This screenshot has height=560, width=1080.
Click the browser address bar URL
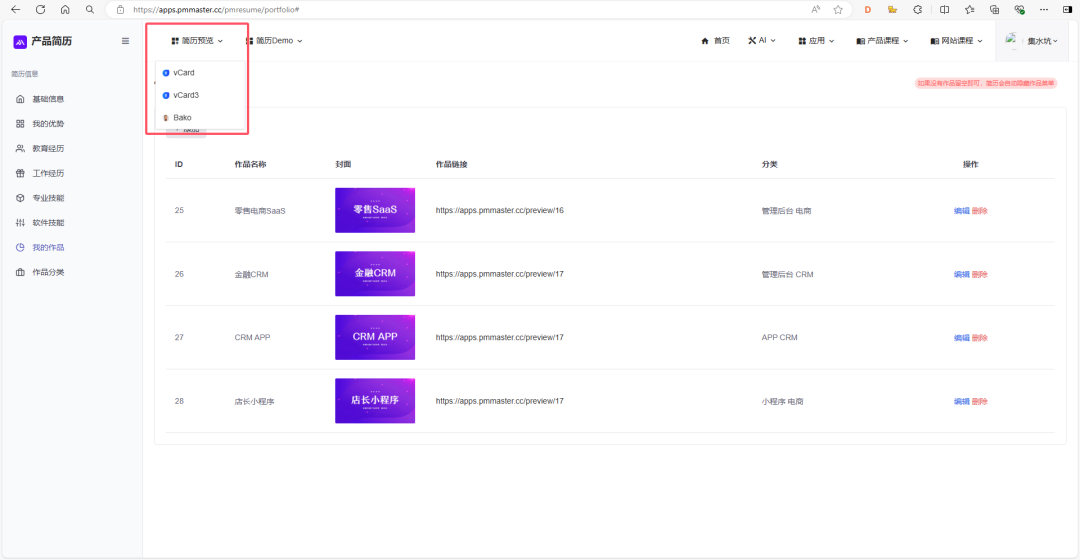216,10
